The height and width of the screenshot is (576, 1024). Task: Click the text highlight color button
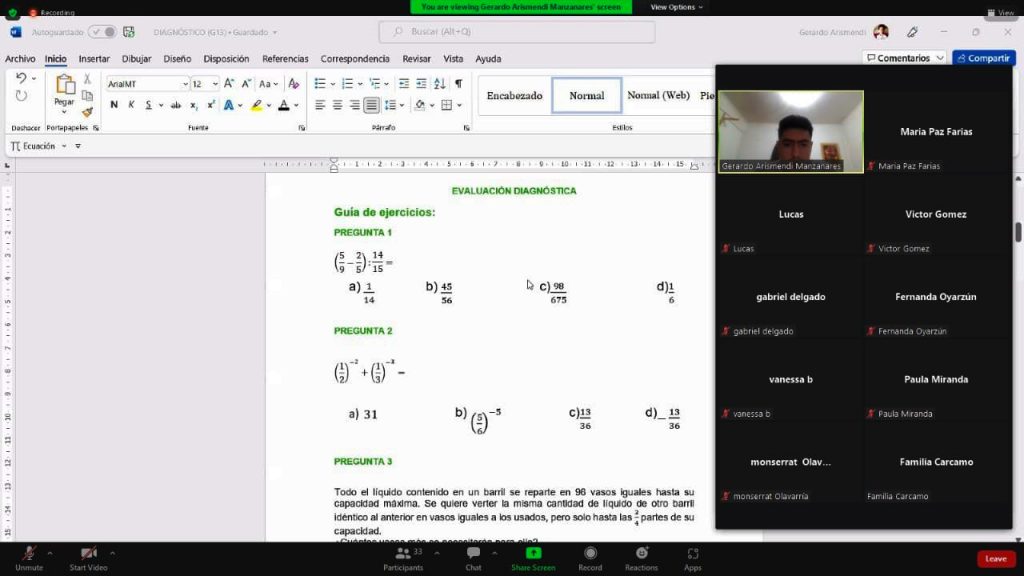click(x=257, y=105)
